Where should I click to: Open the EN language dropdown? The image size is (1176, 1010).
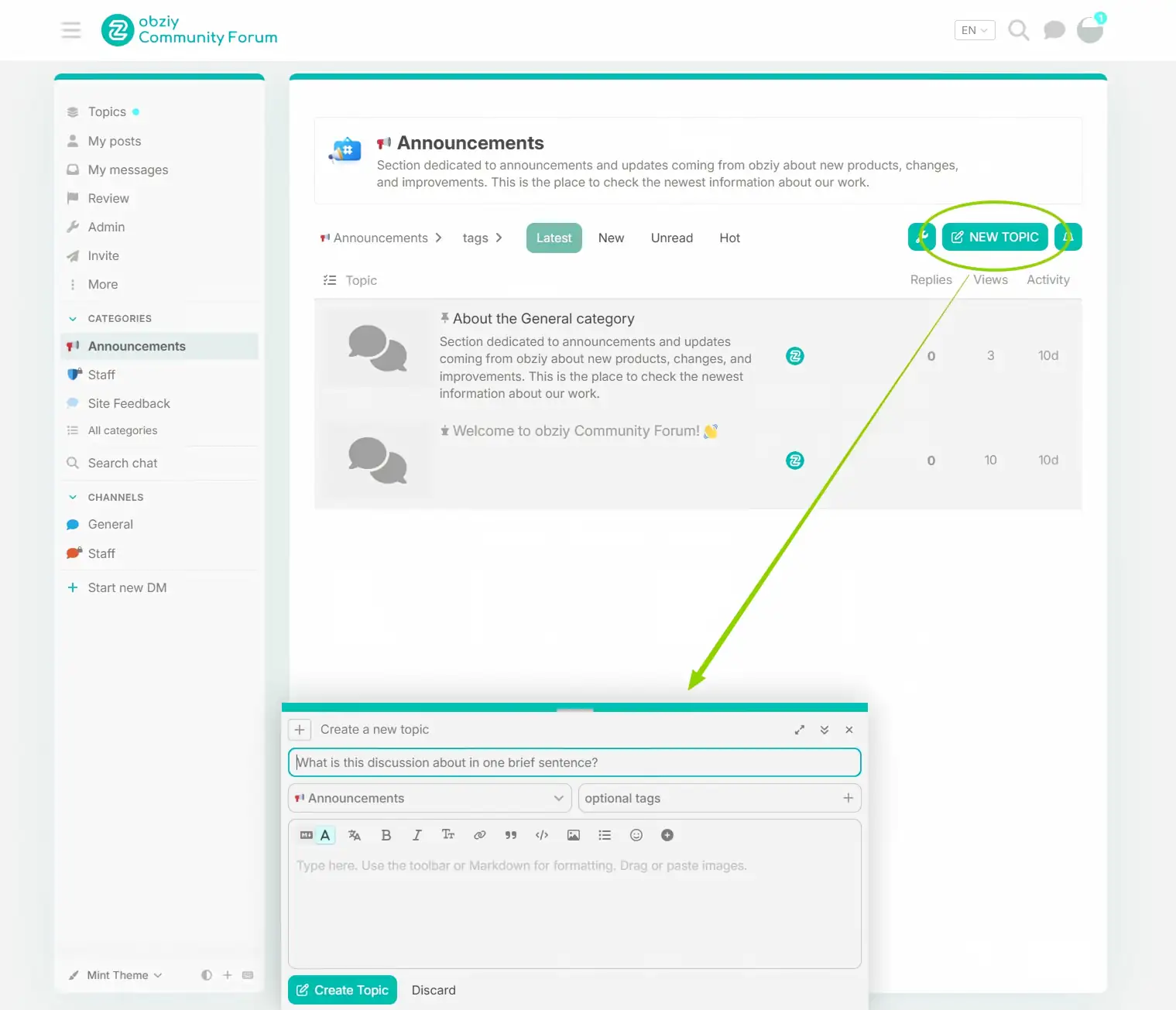click(975, 30)
